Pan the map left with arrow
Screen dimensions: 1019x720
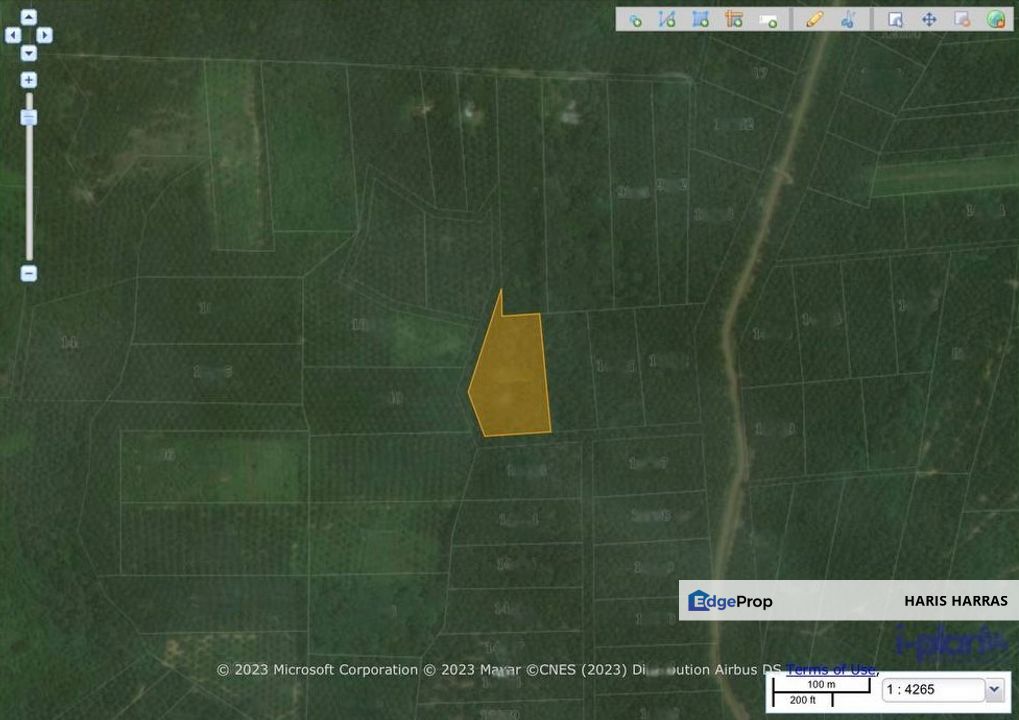(x=12, y=35)
